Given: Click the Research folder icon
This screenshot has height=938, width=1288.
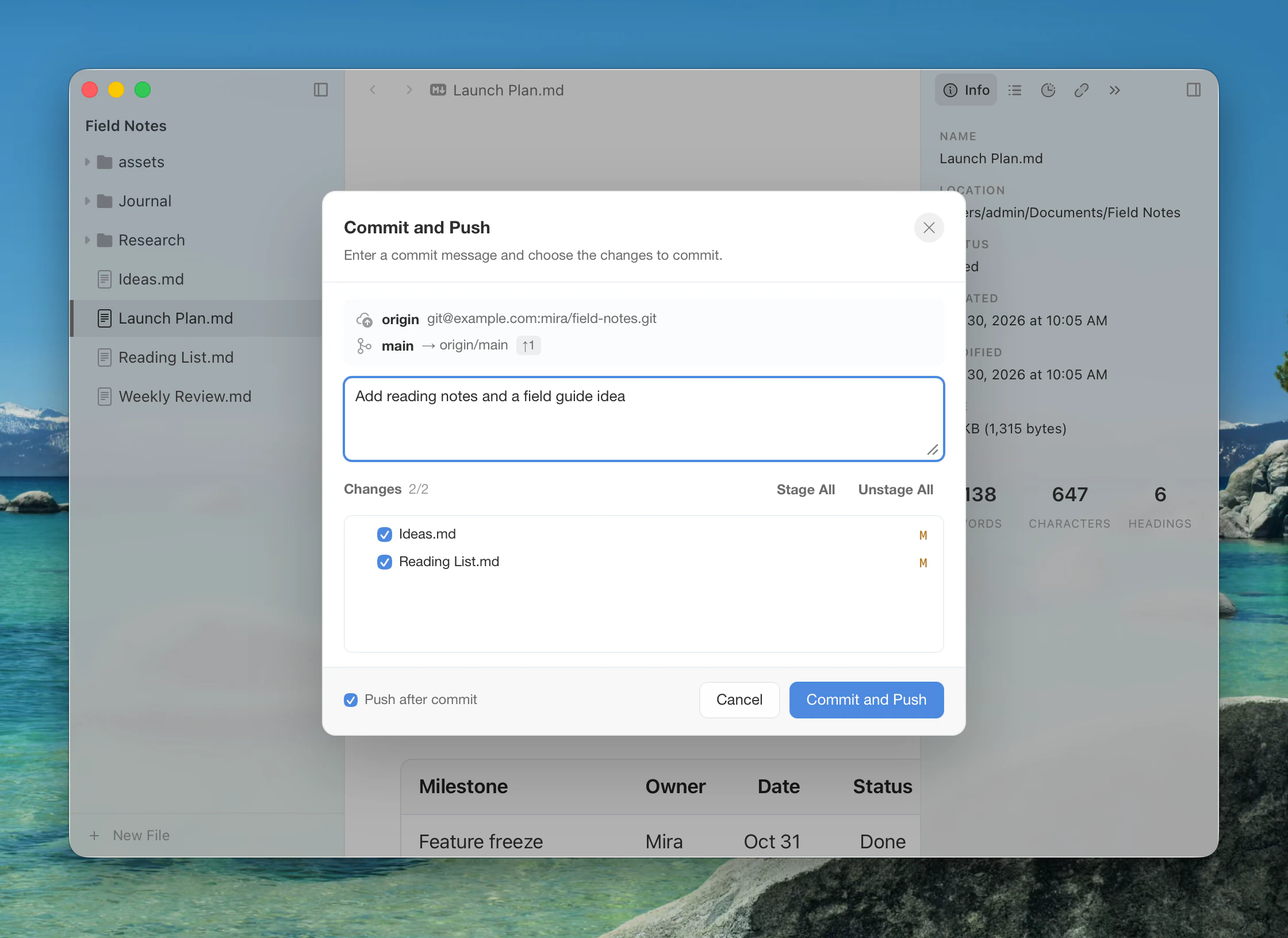Looking at the screenshot, I should [x=105, y=240].
